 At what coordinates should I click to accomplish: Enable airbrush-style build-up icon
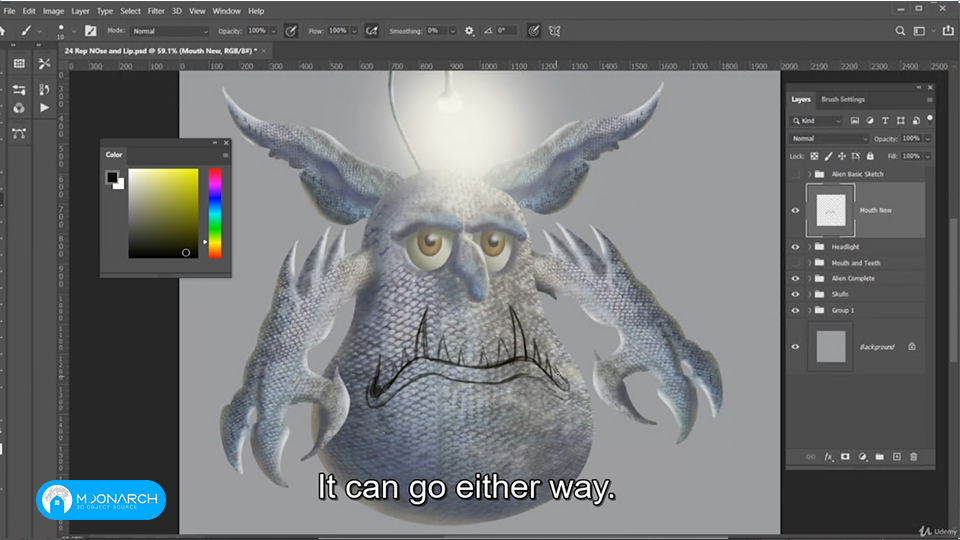point(372,31)
